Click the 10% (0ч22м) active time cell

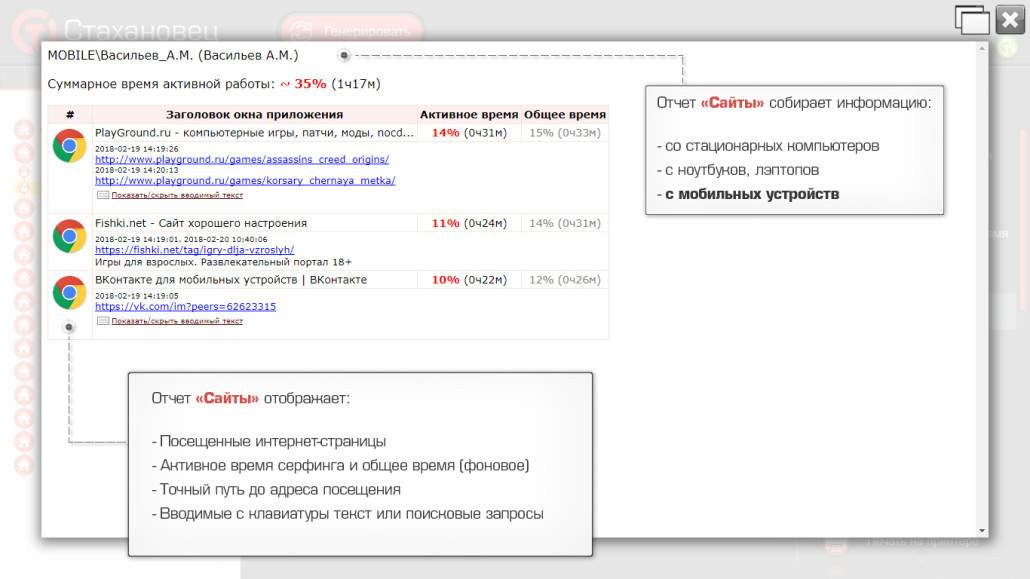(x=469, y=280)
